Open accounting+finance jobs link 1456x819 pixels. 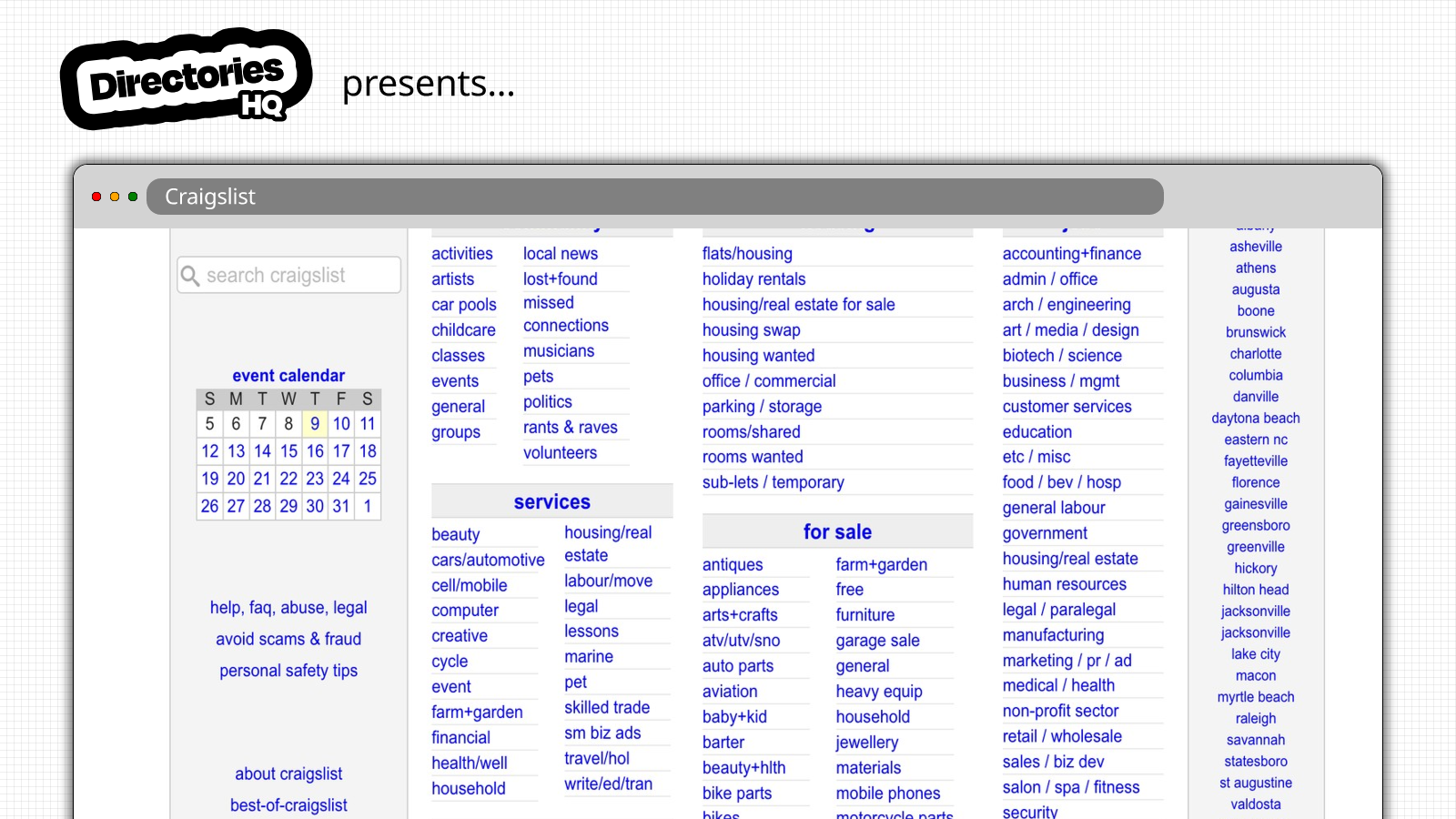1072,254
